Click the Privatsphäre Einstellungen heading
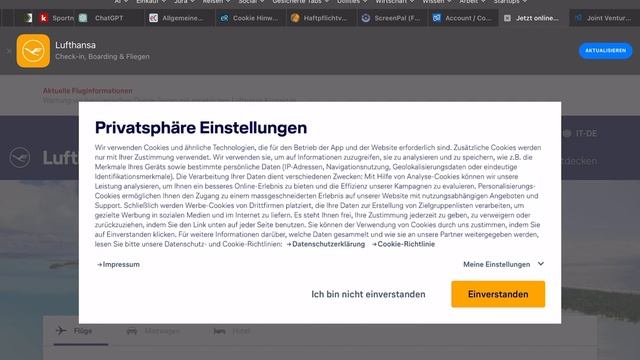The width and height of the screenshot is (640, 360). (x=201, y=128)
